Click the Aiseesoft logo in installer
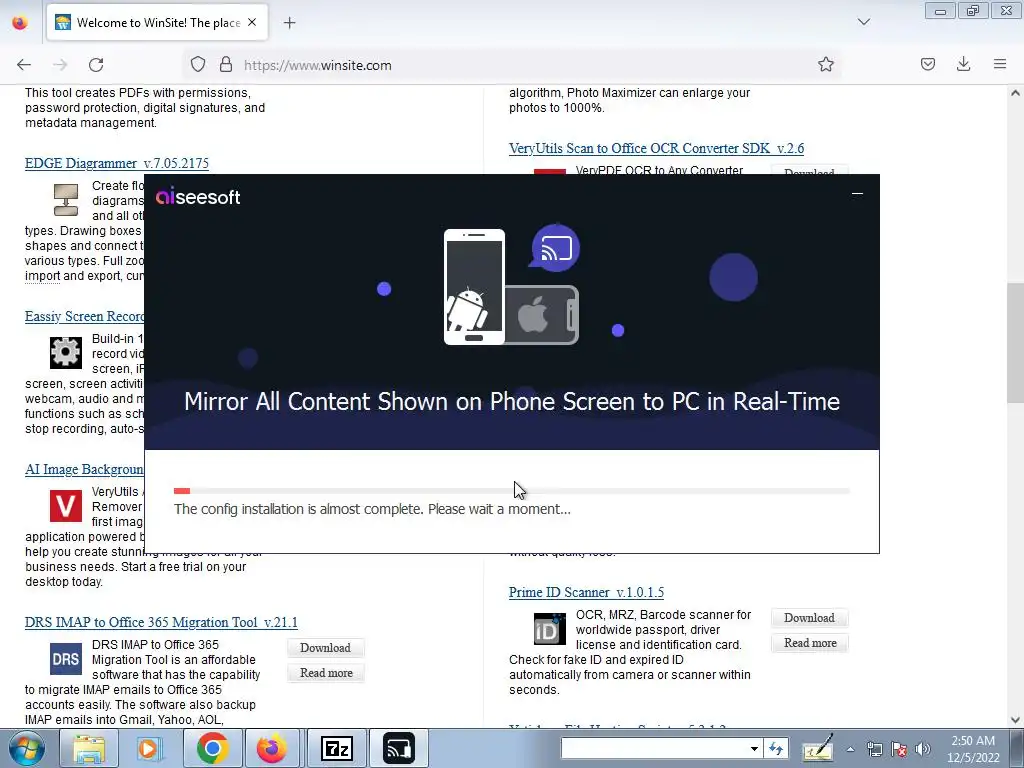1024x768 pixels. 198,196
